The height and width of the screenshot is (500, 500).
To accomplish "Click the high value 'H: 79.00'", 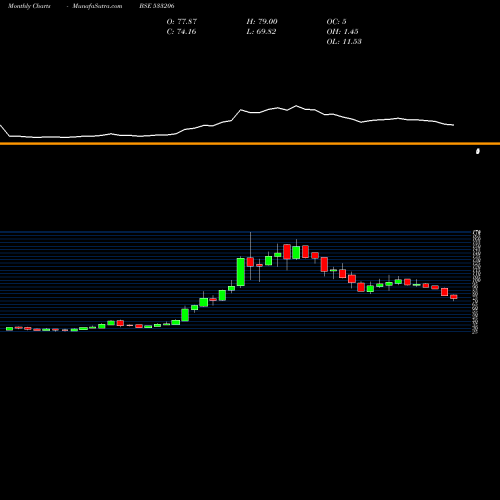I will click(262, 21).
